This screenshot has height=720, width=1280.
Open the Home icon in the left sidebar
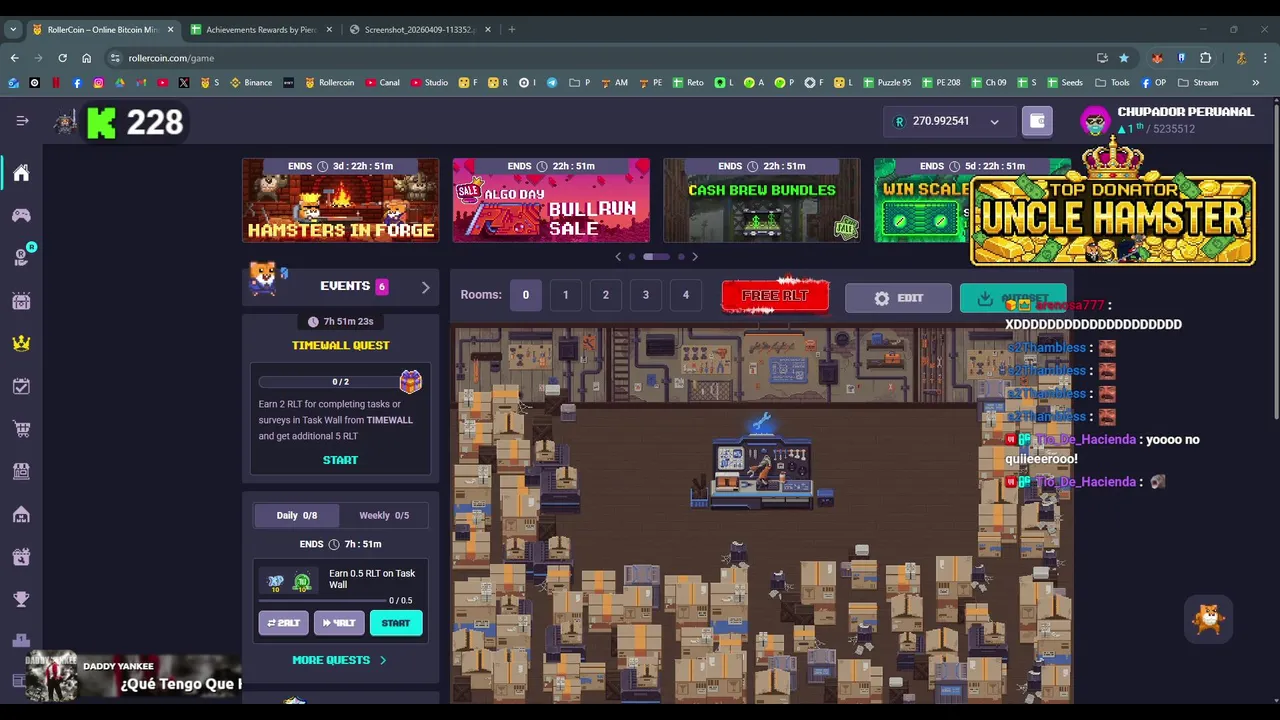click(21, 173)
